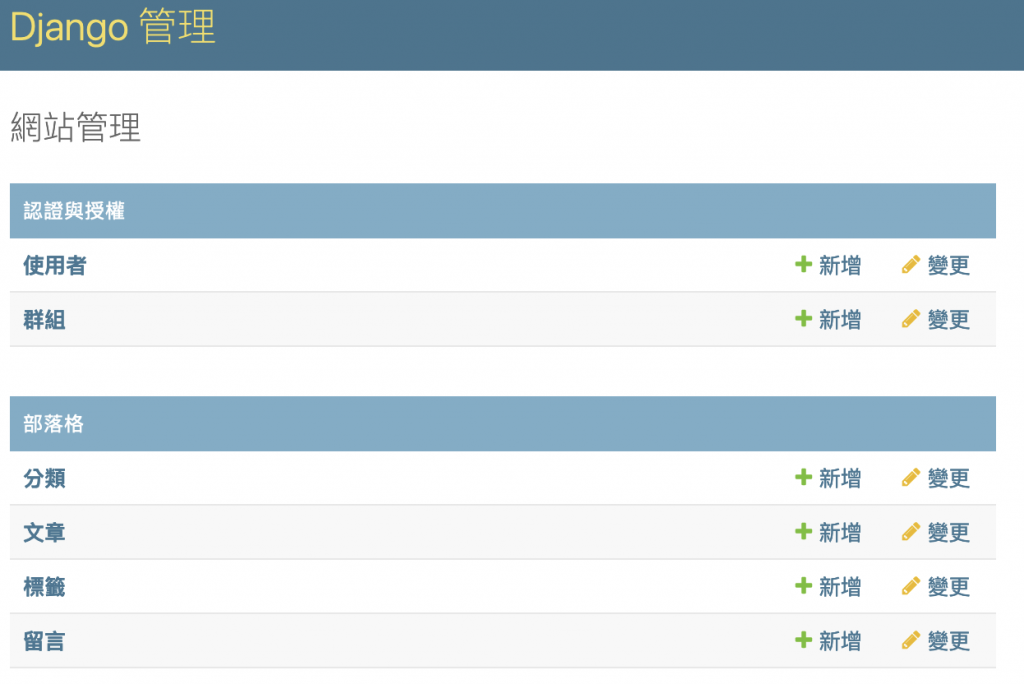Click the 網站管理 page heading

point(76,127)
